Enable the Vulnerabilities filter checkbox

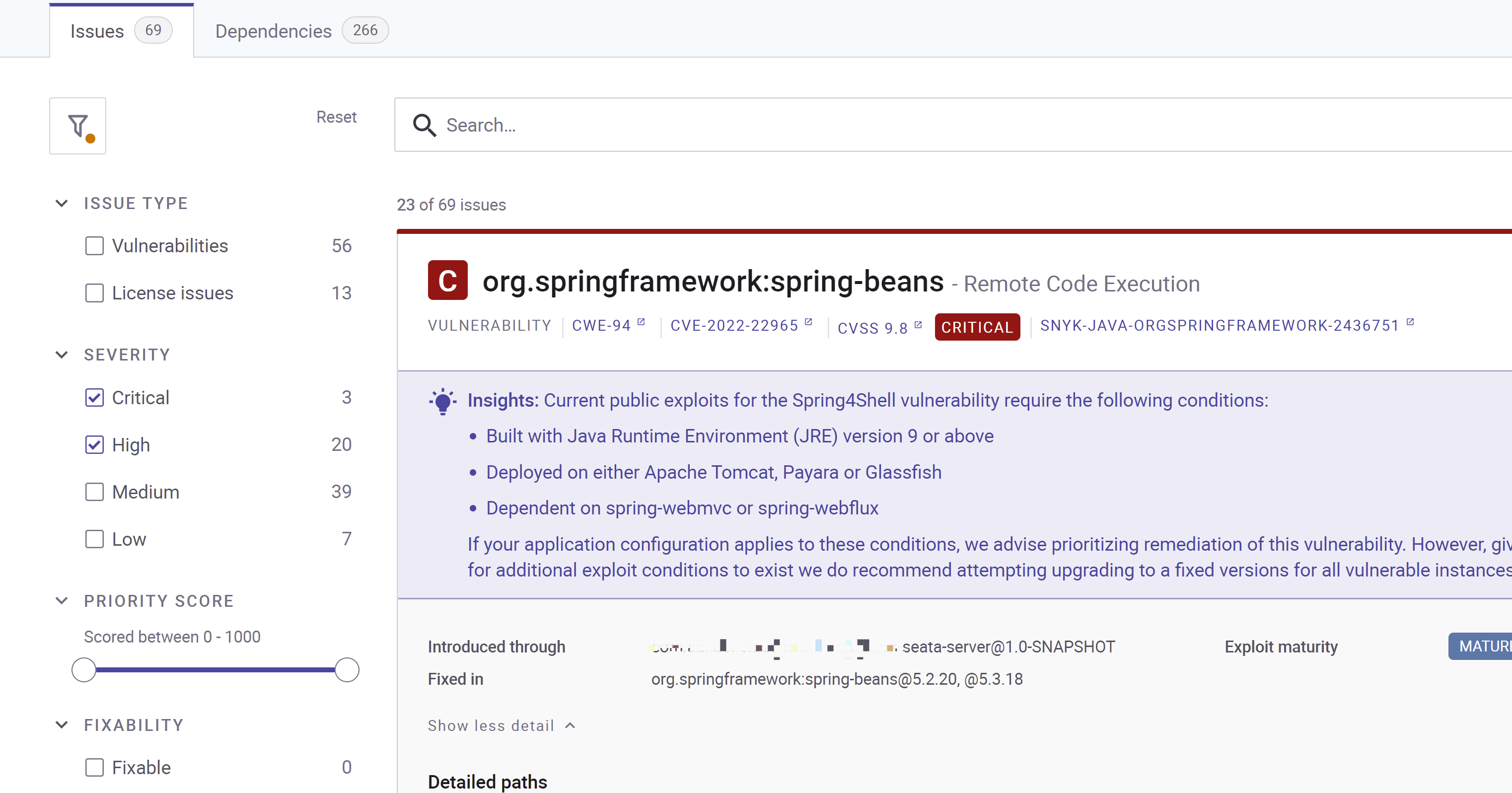[94, 246]
